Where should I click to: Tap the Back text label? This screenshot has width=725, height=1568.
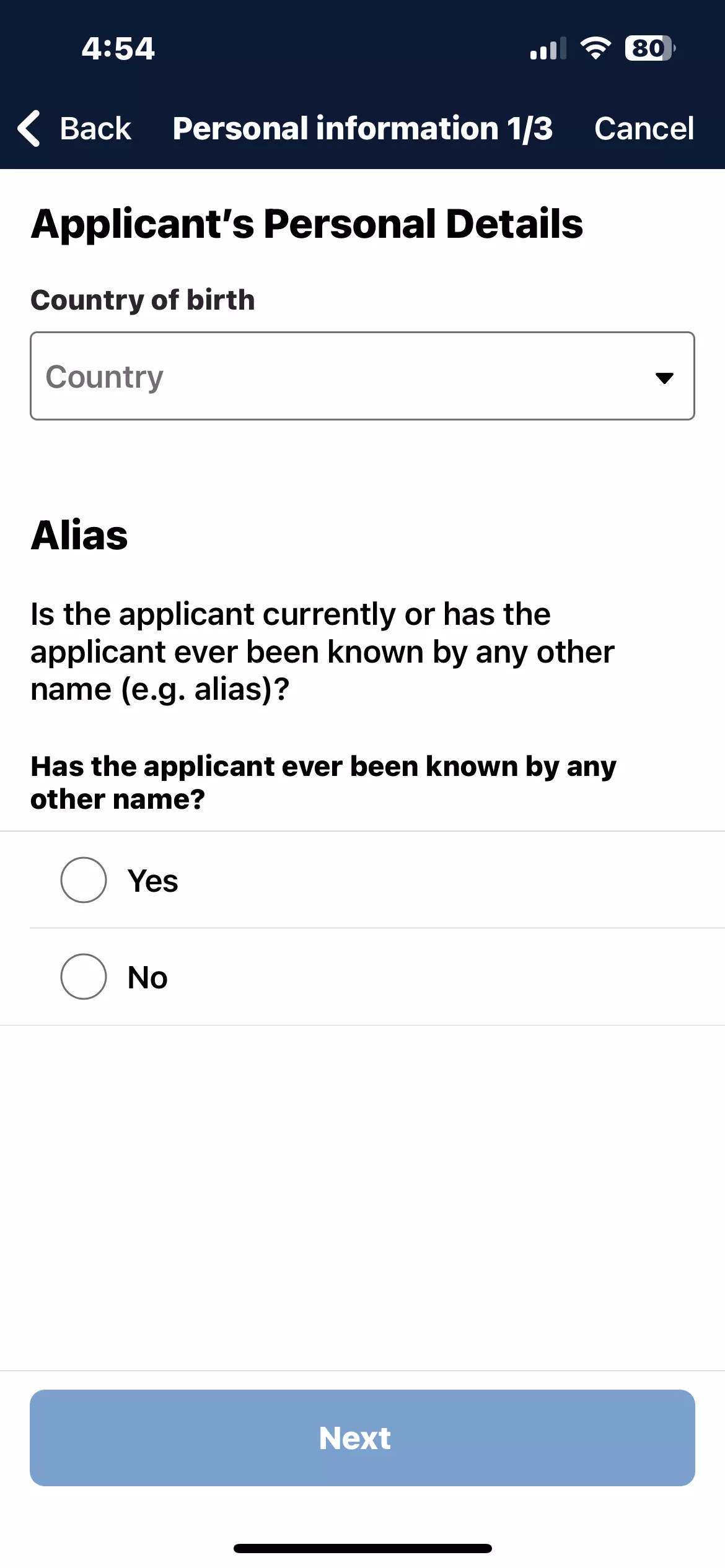point(95,129)
